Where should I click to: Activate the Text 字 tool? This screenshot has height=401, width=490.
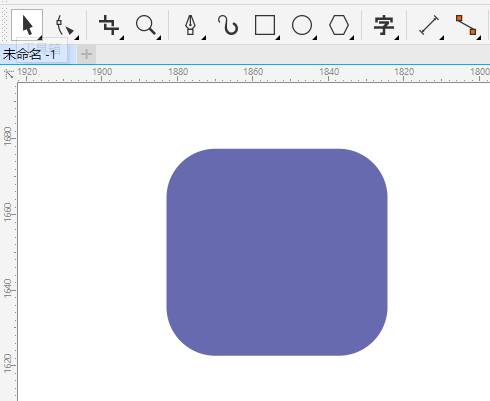point(384,25)
